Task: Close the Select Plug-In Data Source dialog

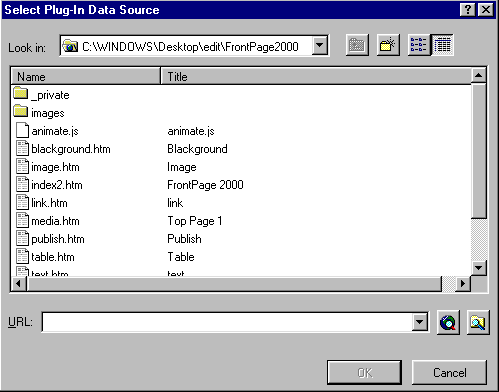Action: pos(486,10)
